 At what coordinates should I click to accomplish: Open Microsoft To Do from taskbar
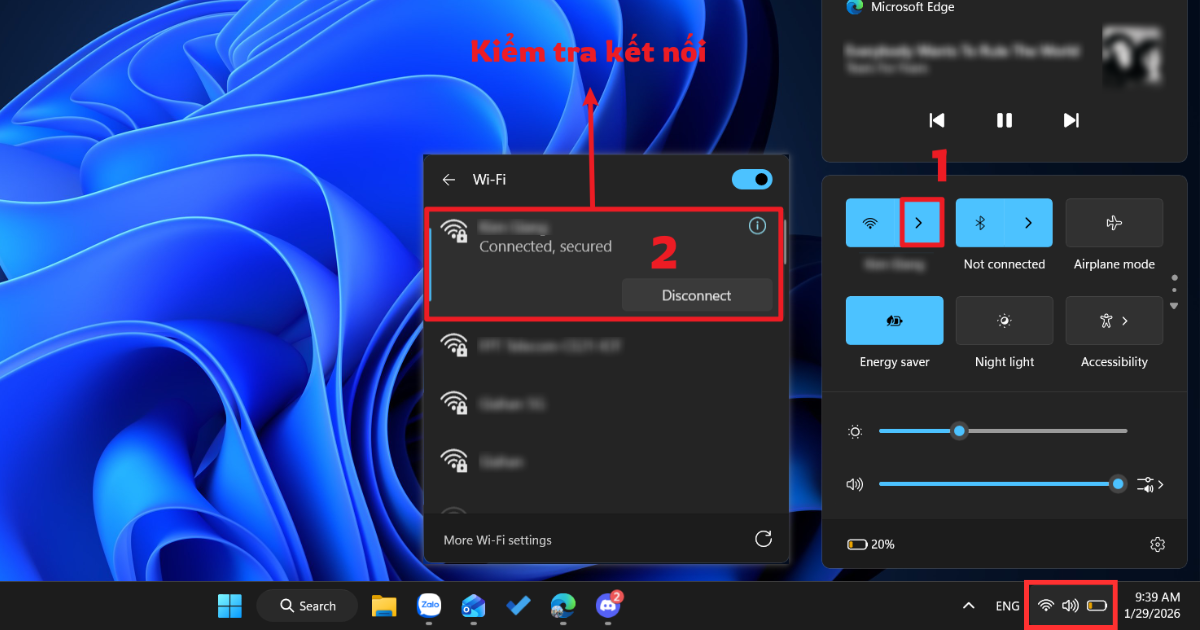click(518, 605)
